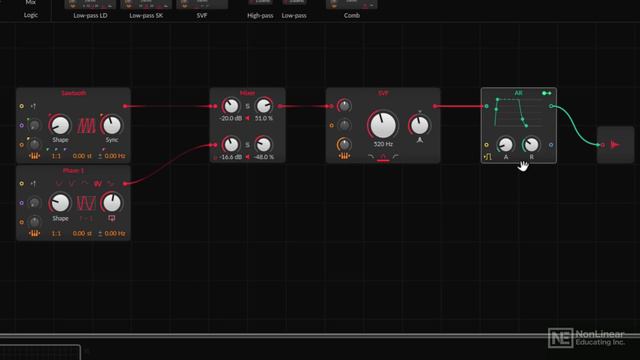The image size is (640, 360).
Task: Mute first Mixer channel speaker icon
Action: [247, 118]
